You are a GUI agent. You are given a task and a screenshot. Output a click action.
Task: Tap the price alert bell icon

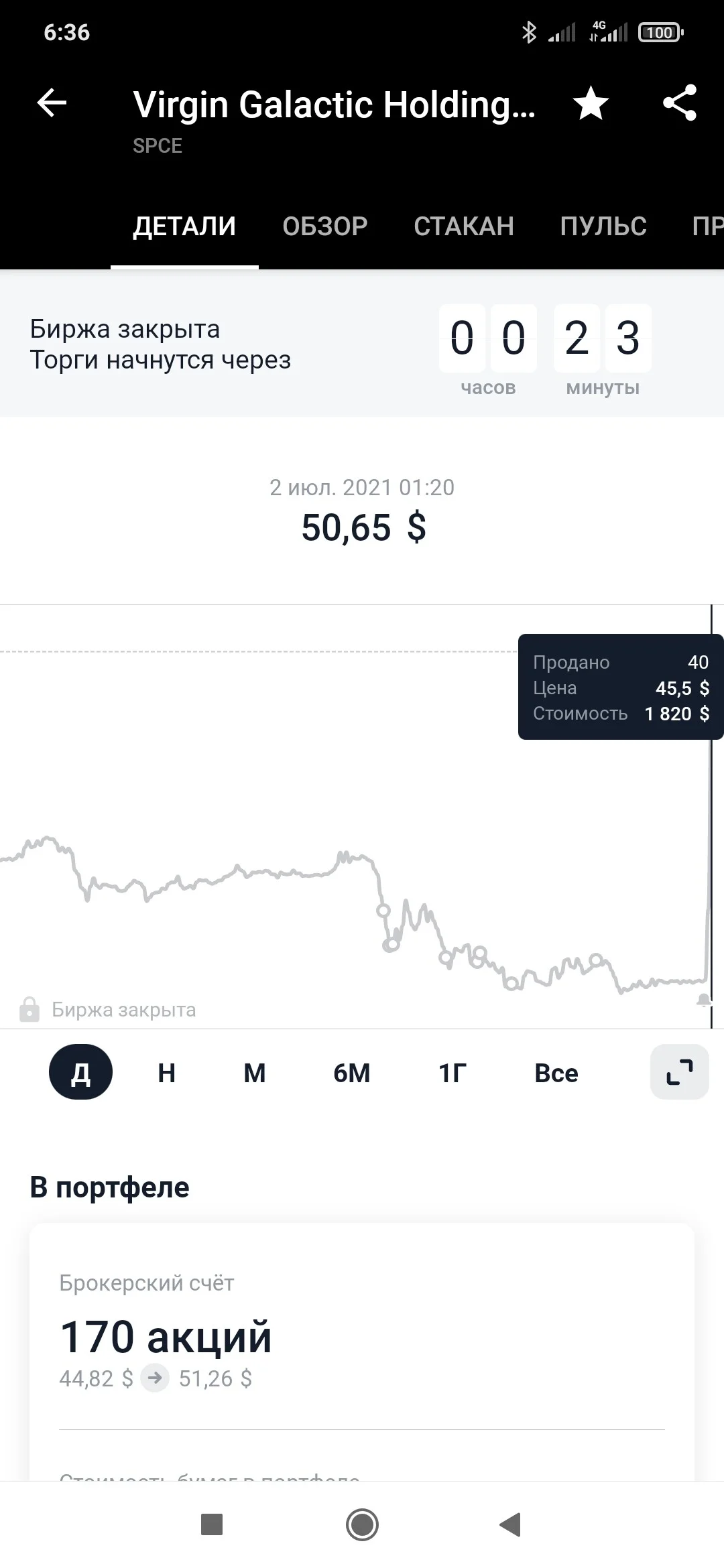pyautogui.click(x=703, y=1000)
